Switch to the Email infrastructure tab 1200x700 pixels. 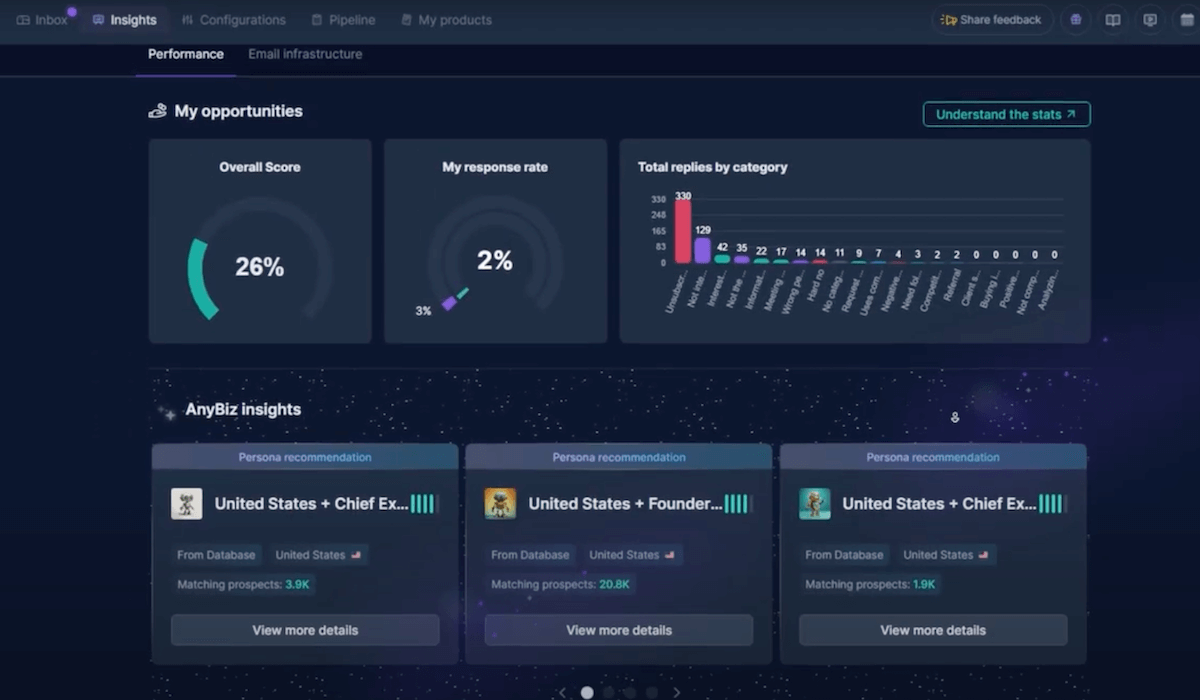coord(305,54)
